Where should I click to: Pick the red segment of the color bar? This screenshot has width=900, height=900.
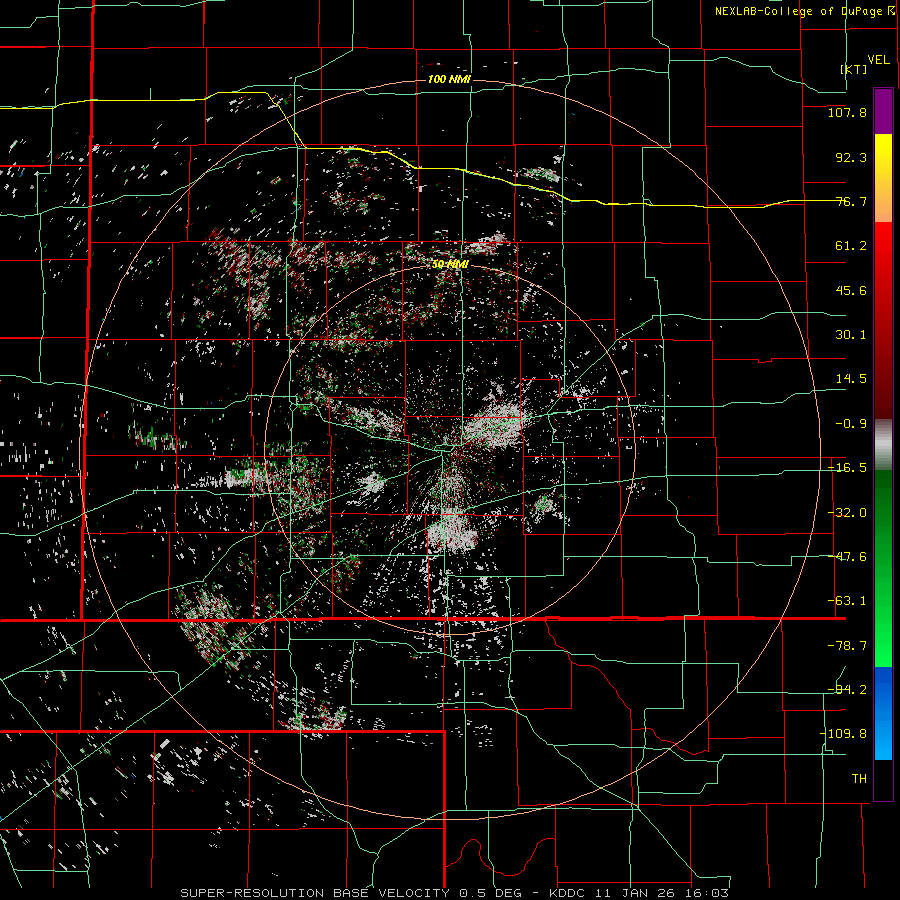pos(883,320)
